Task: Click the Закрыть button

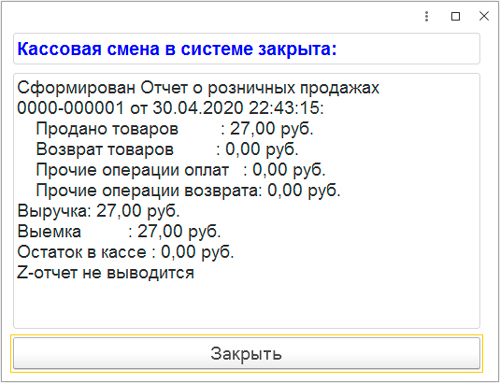Action: click(246, 353)
